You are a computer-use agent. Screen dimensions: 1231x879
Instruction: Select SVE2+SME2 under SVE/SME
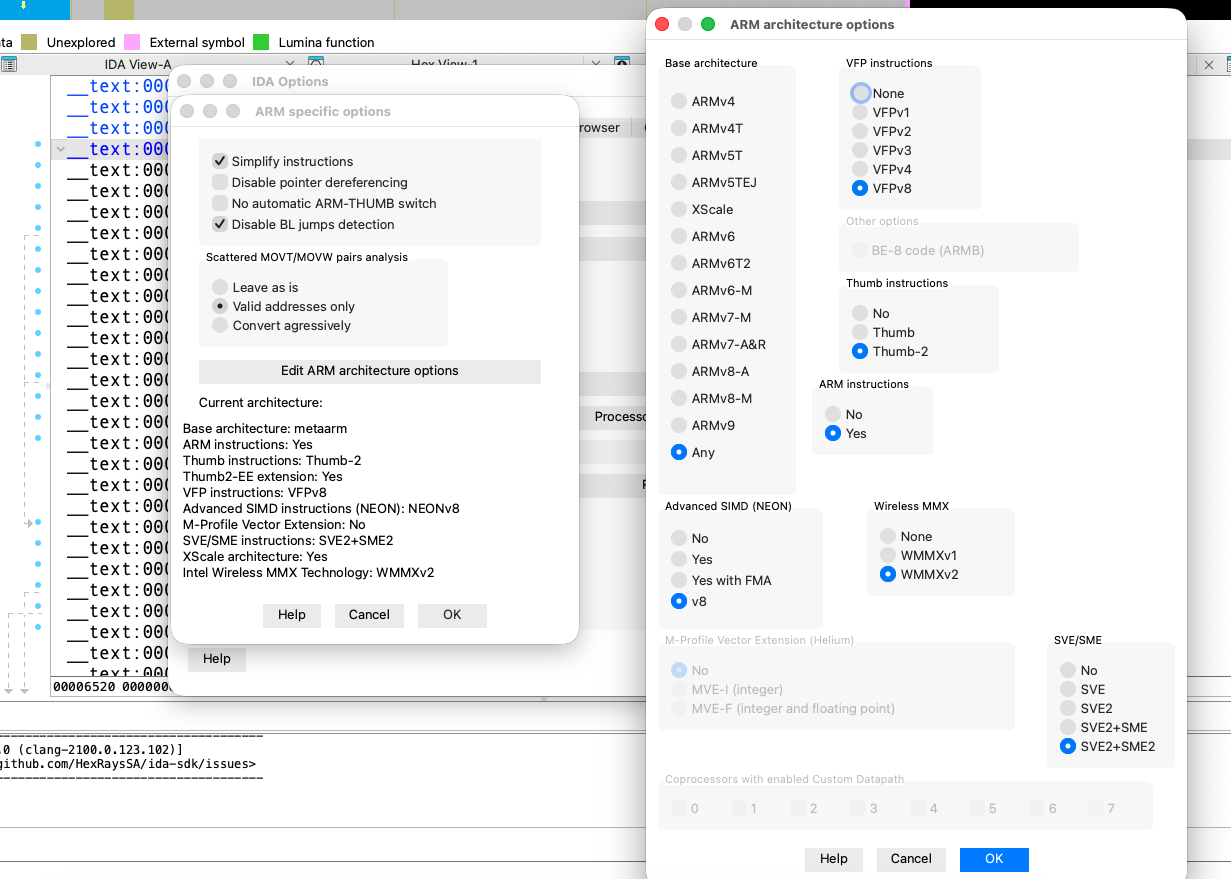[x=1068, y=746]
